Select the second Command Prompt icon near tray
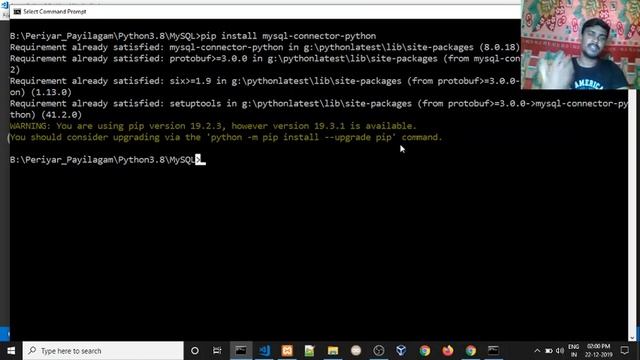The height and width of the screenshot is (360, 640). pos(493,351)
